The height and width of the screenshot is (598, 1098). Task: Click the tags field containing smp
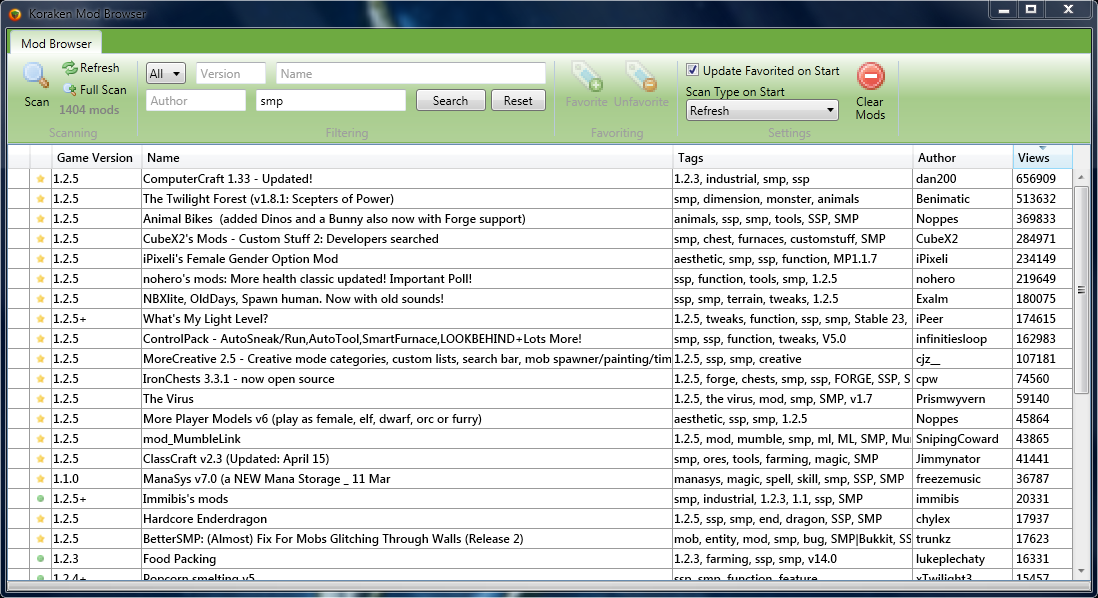[x=331, y=100]
